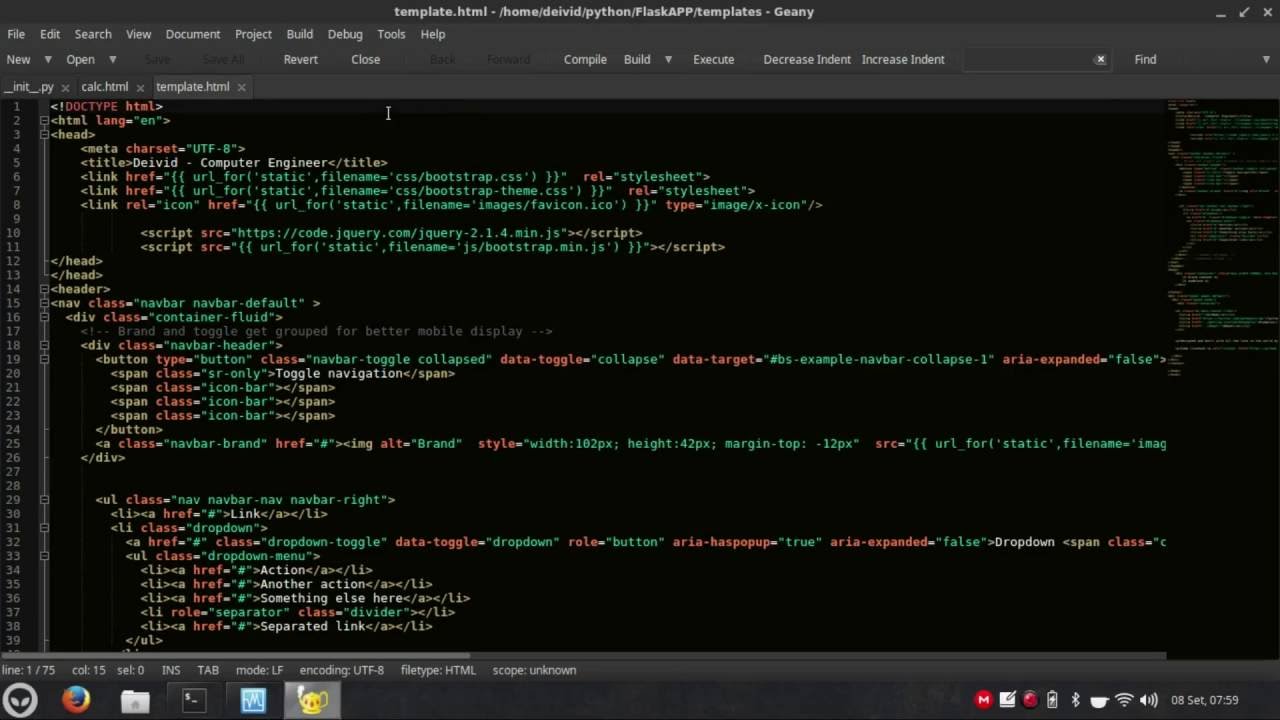Click the Build toolbar button
Image resolution: width=1280 pixels, height=720 pixels.
[637, 59]
